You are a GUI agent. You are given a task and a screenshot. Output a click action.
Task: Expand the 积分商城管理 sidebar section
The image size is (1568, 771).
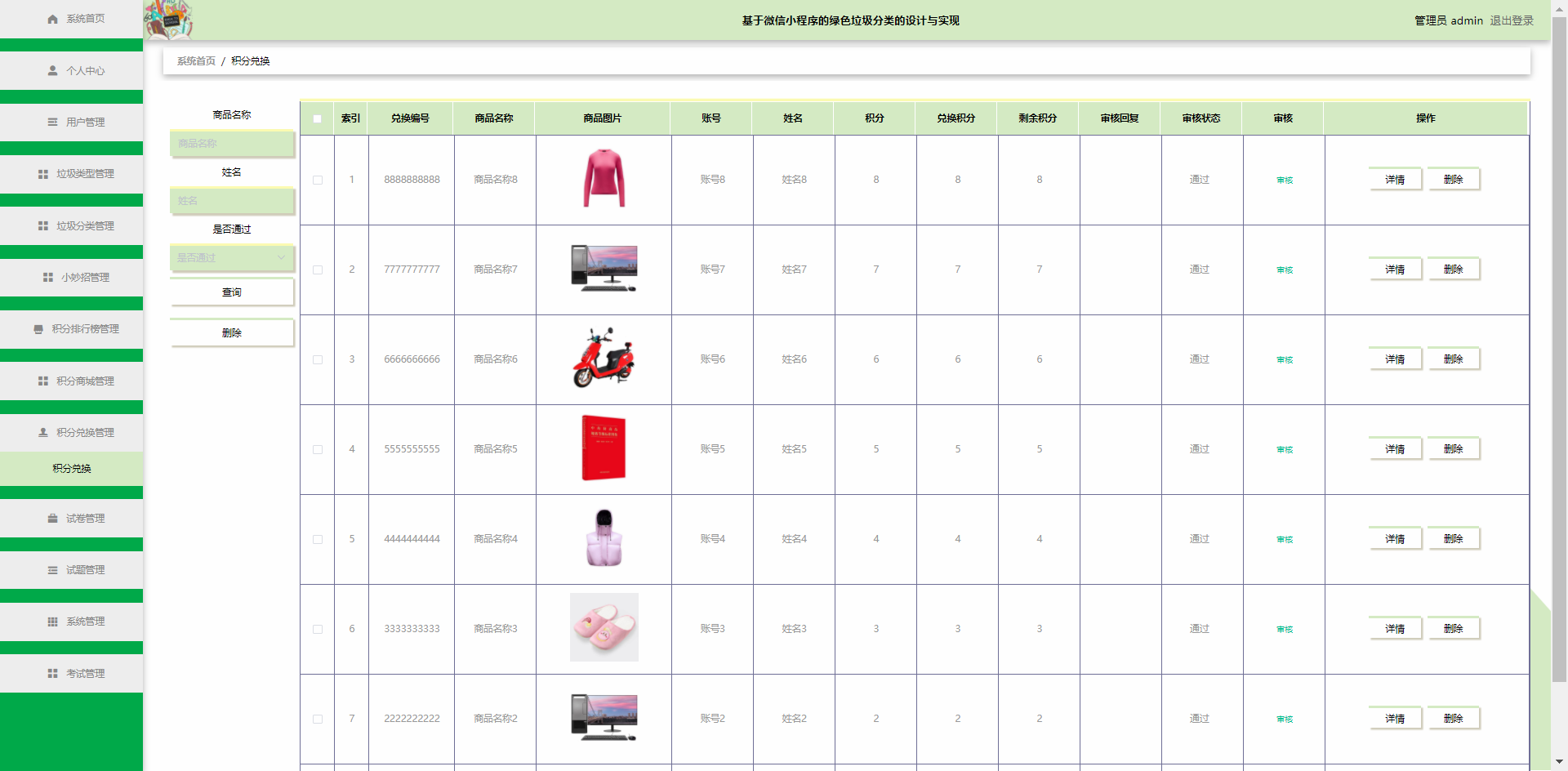point(72,381)
